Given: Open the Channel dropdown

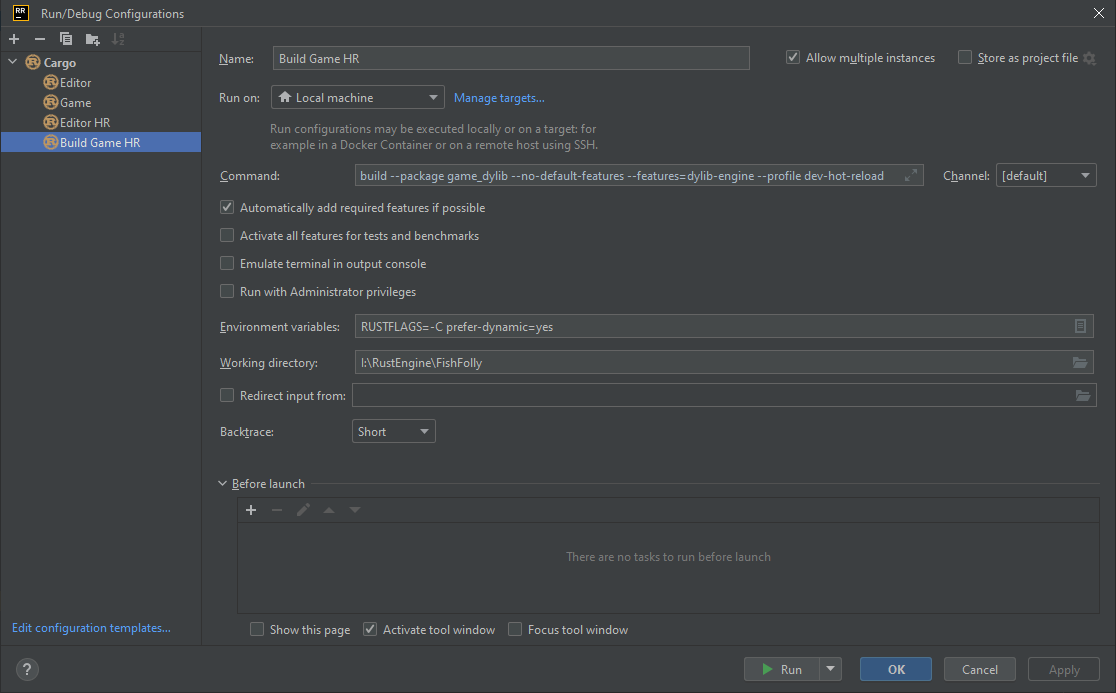Looking at the screenshot, I should tap(1046, 176).
